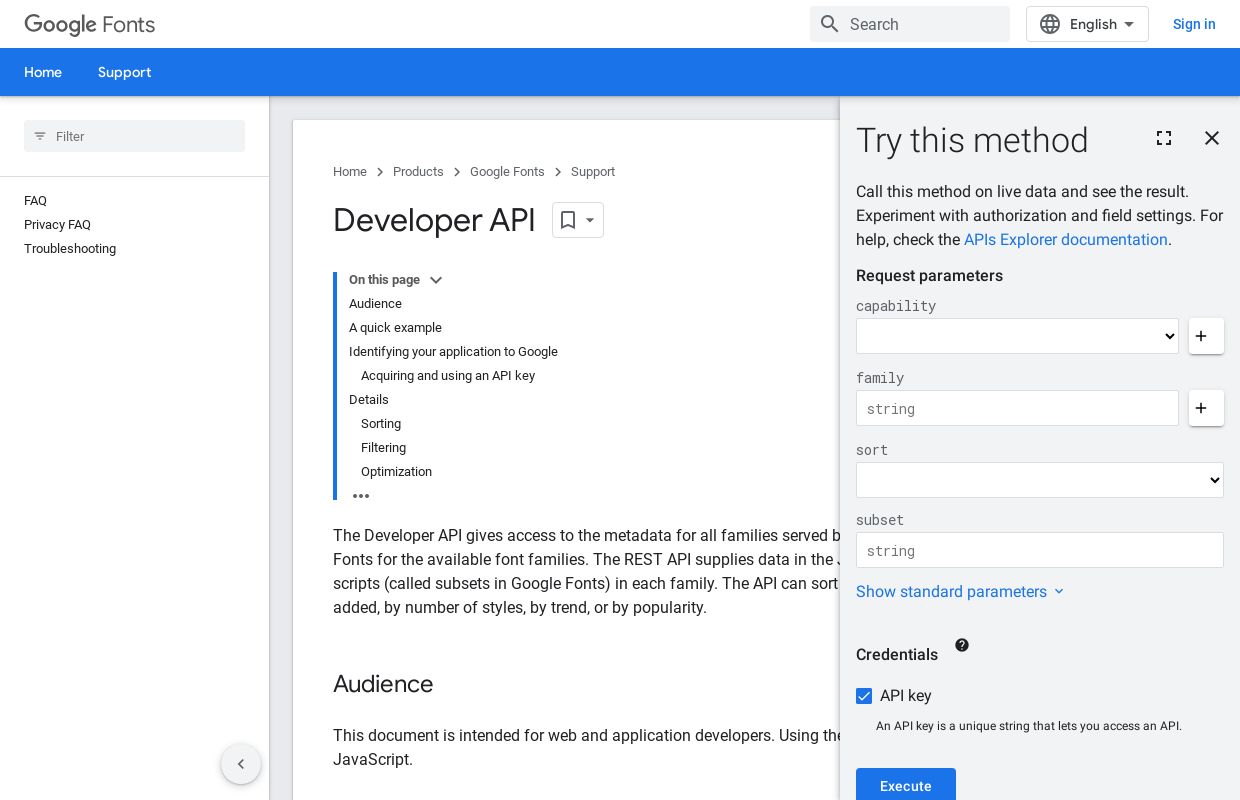1240x800 pixels.
Task: Open the APIs Explorer documentation link
Action: (x=1065, y=240)
